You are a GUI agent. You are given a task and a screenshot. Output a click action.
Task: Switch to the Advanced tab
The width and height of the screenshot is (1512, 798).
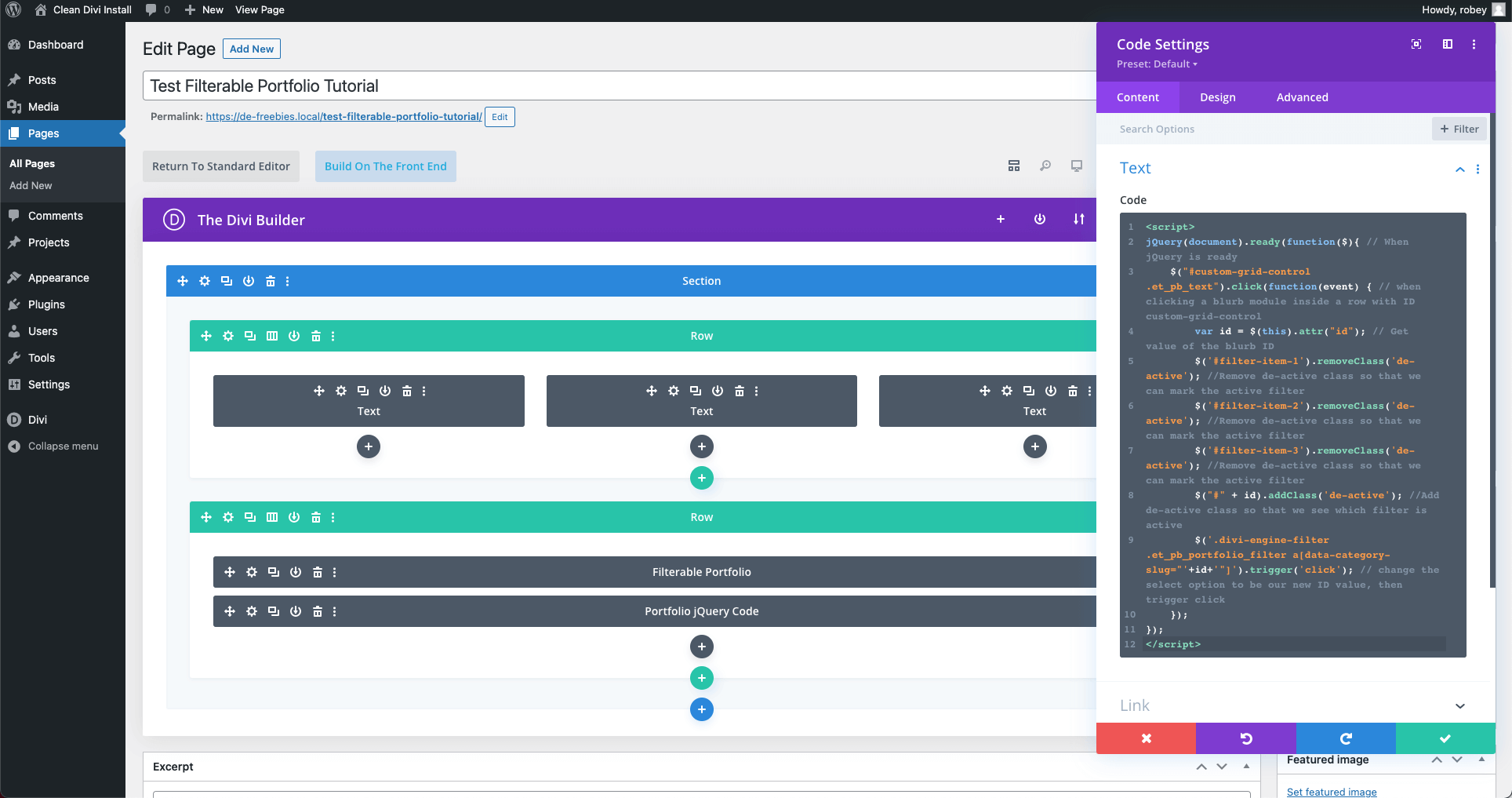coord(1303,97)
